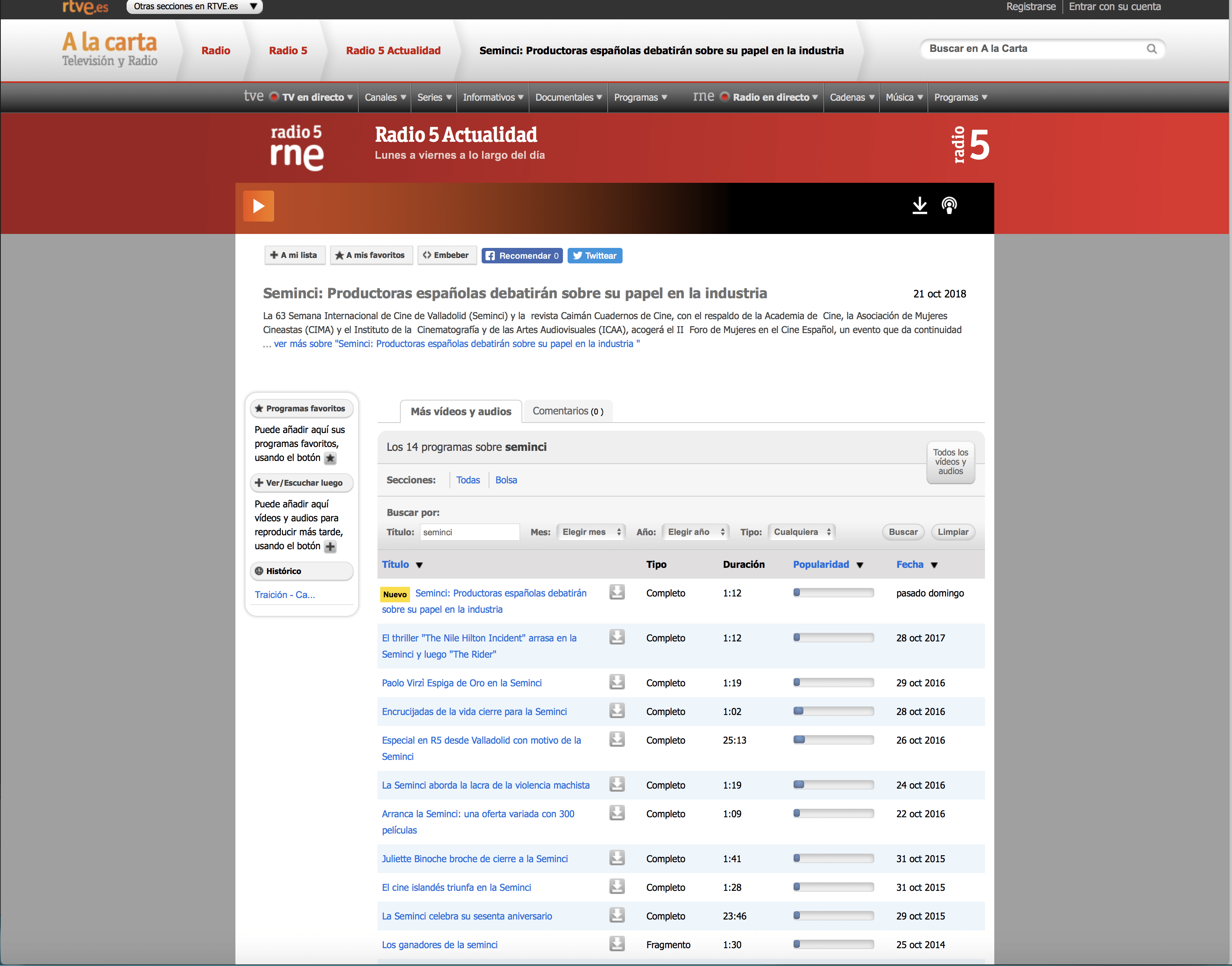Click the radio 5 logo at right of banner

point(971,145)
